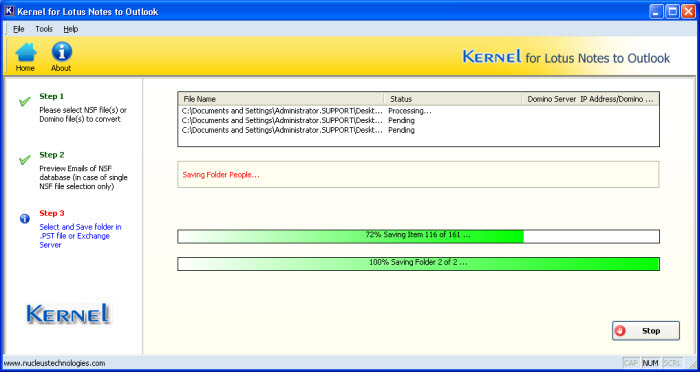Select the file row with status Processing
The width and height of the screenshot is (700, 372).
(418, 111)
